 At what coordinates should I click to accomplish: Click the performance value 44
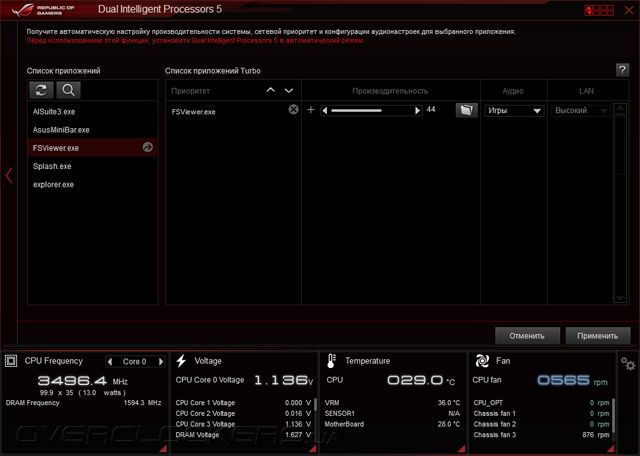(431, 109)
